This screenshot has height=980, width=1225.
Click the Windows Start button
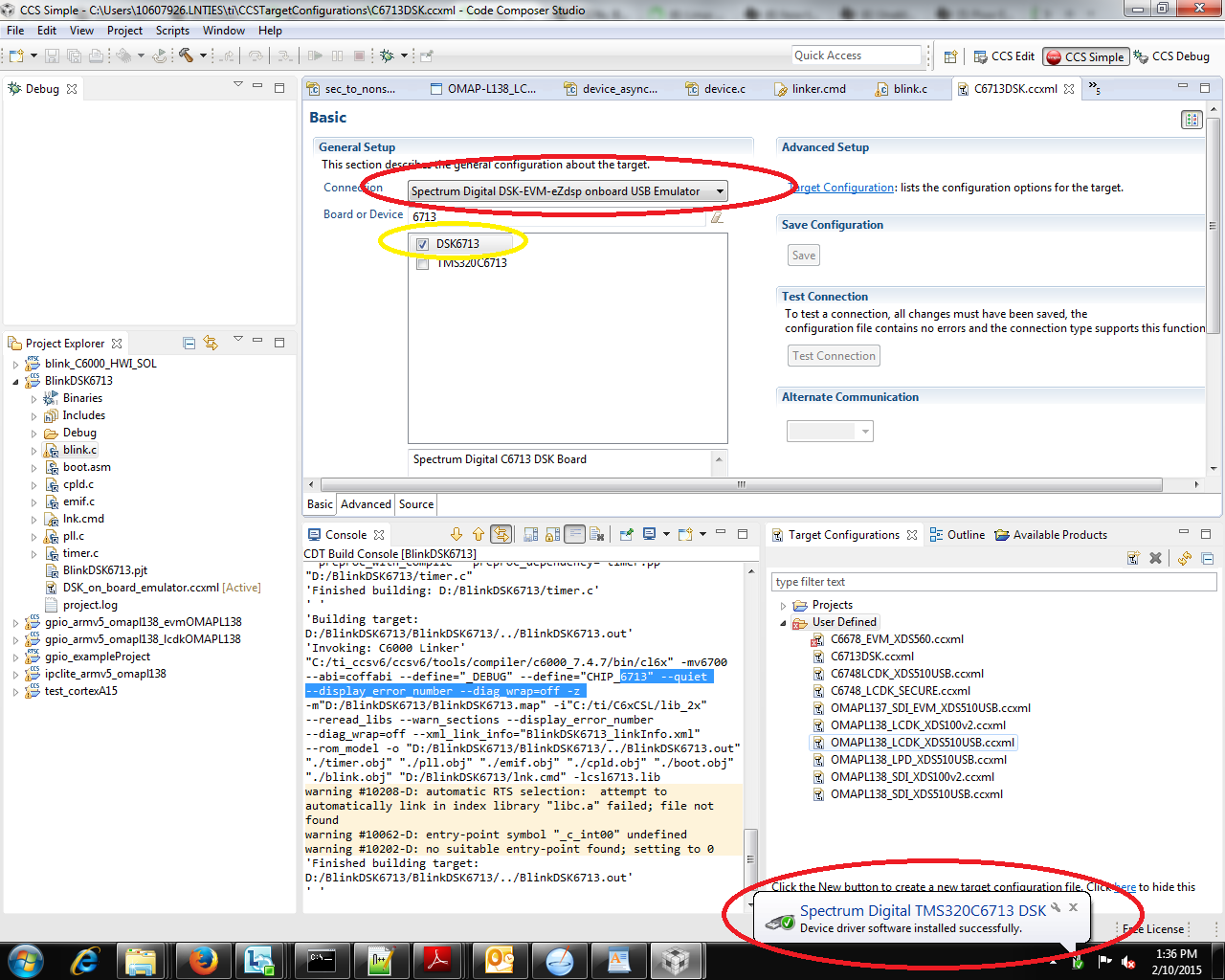(x=25, y=960)
